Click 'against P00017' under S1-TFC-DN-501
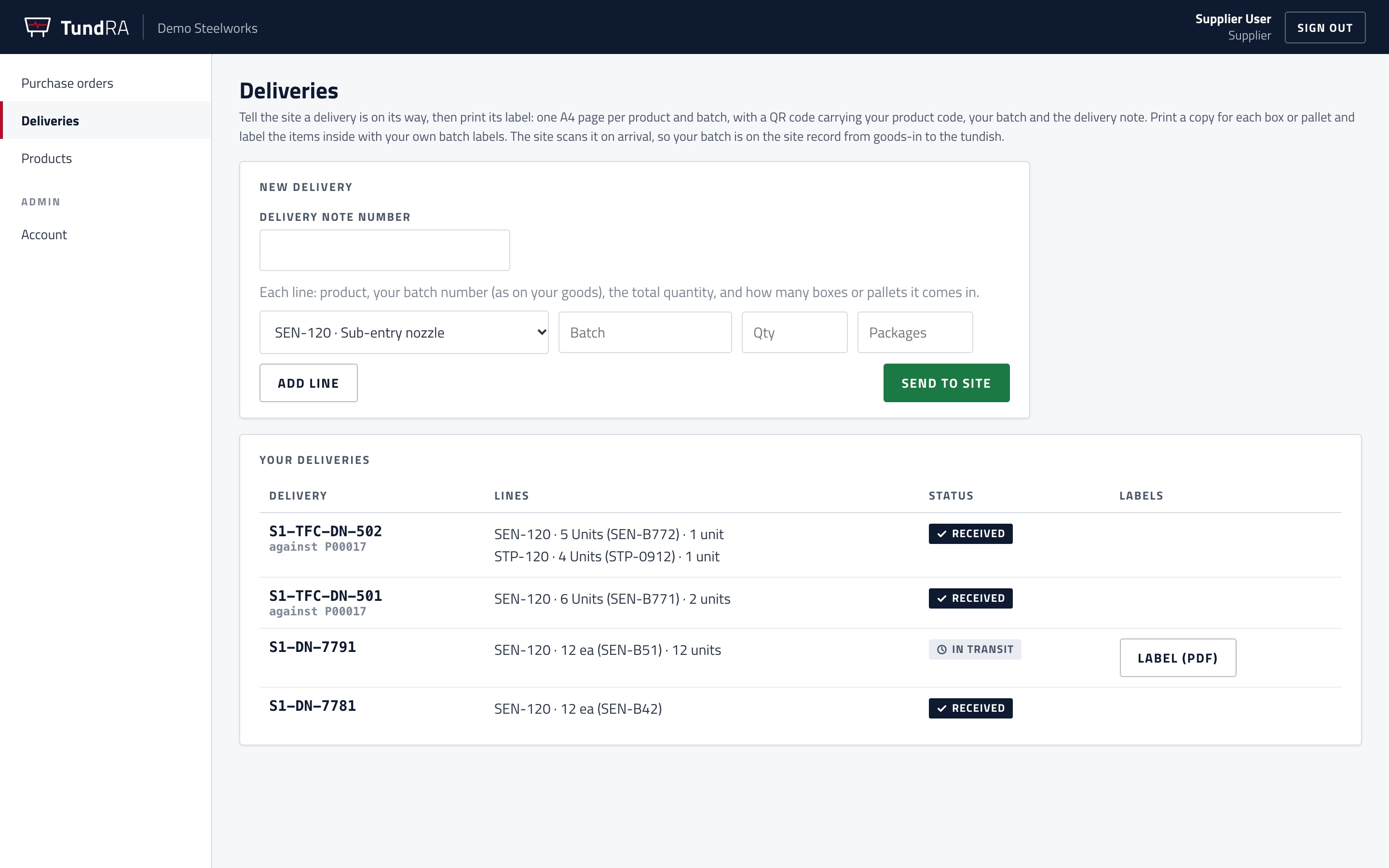 pyautogui.click(x=317, y=611)
